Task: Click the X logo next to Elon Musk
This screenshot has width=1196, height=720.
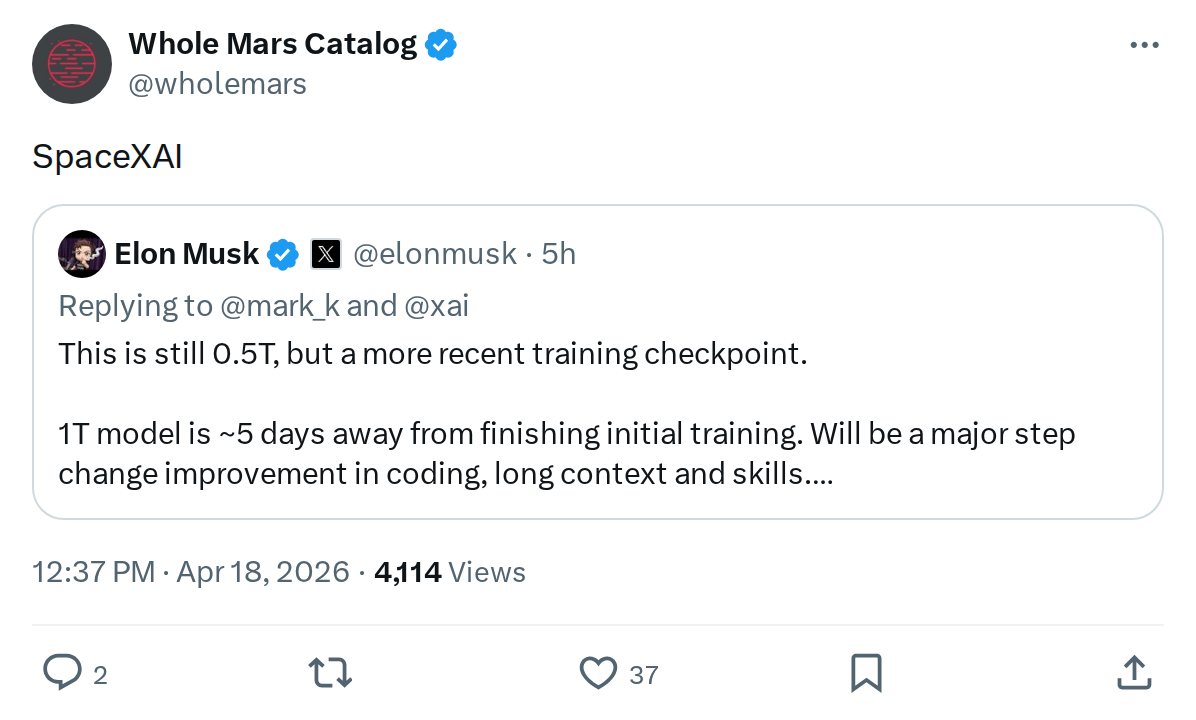Action: [x=325, y=254]
